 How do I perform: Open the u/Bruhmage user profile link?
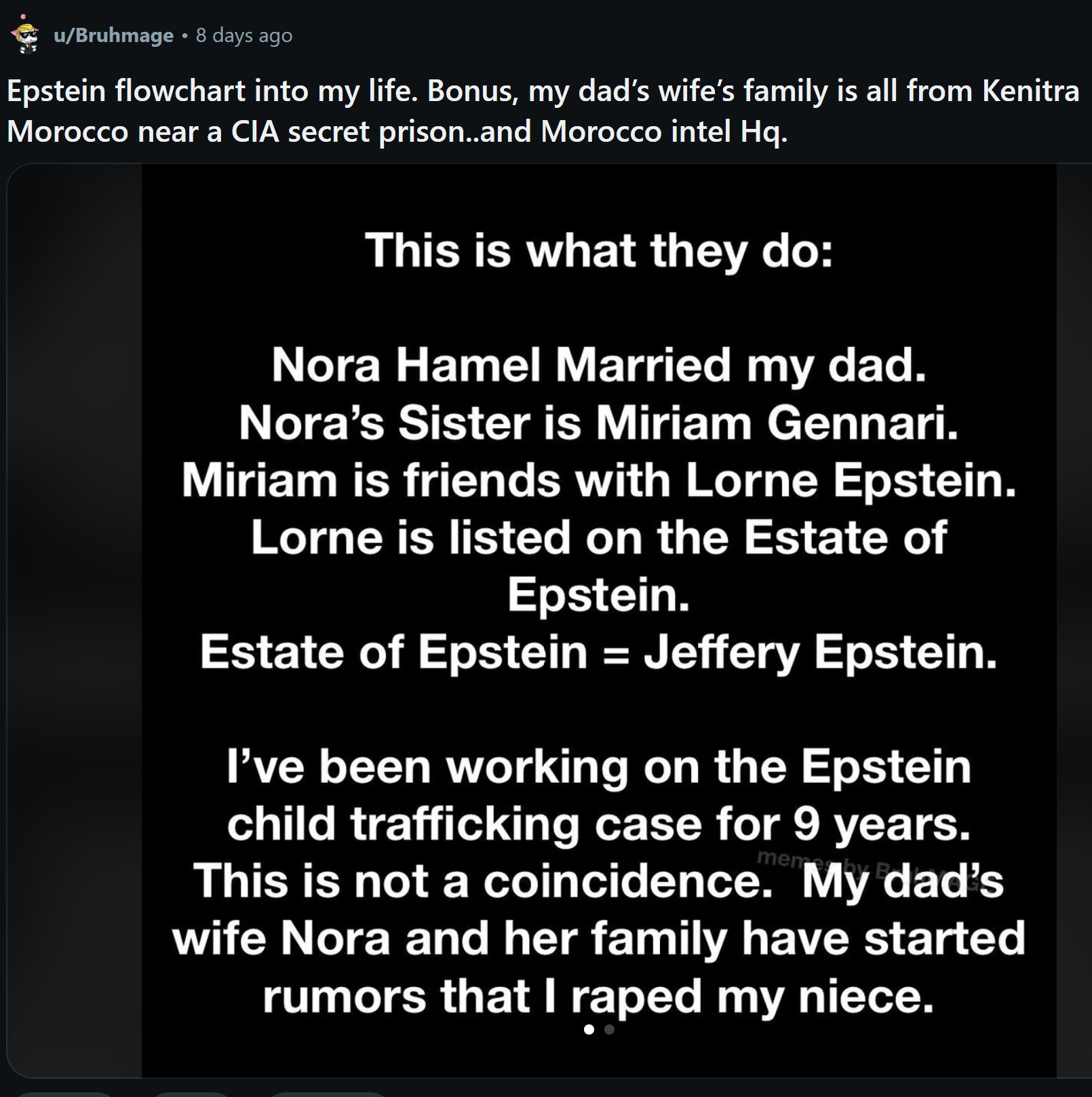(x=113, y=35)
